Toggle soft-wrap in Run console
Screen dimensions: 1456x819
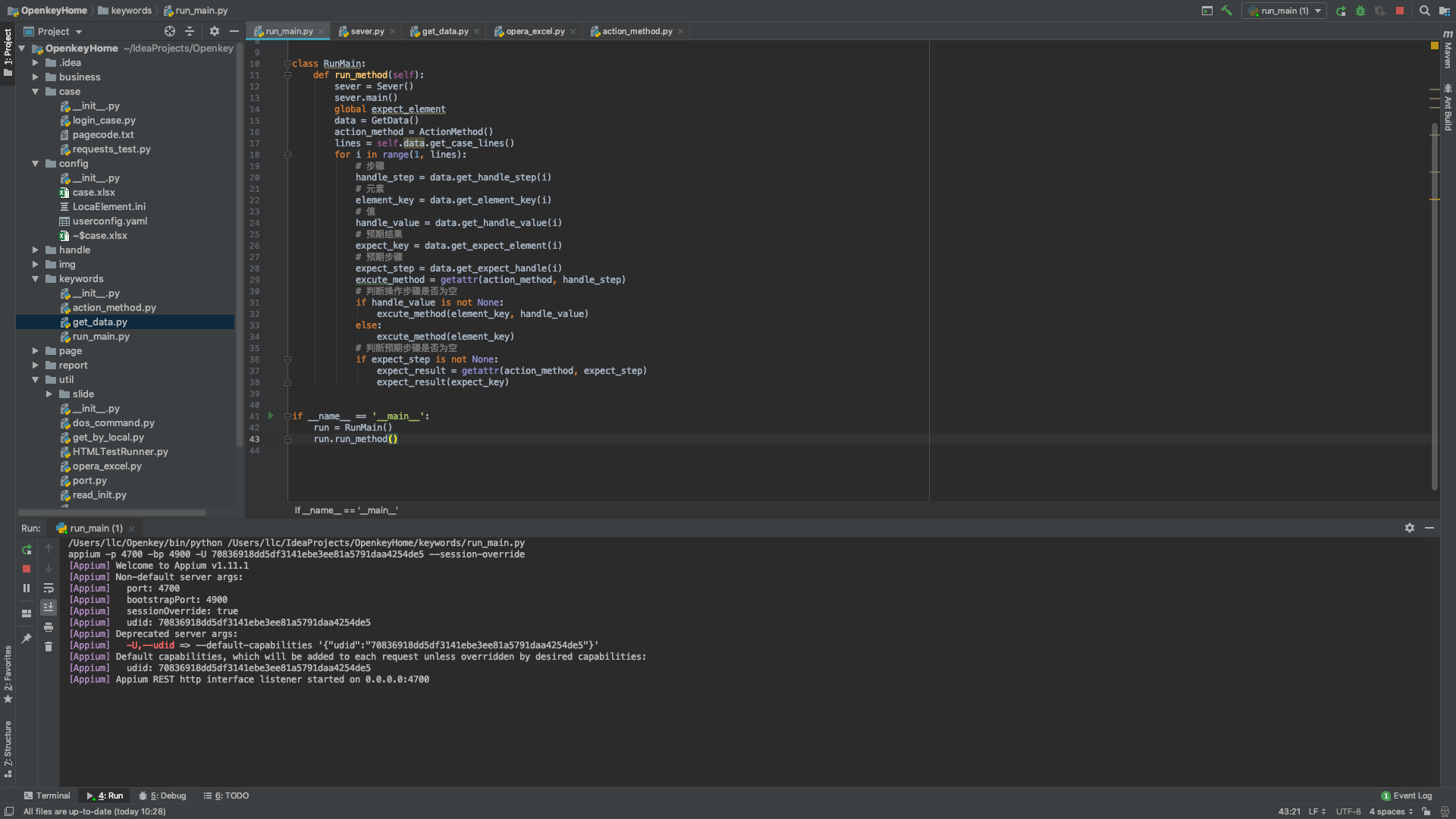click(x=49, y=588)
